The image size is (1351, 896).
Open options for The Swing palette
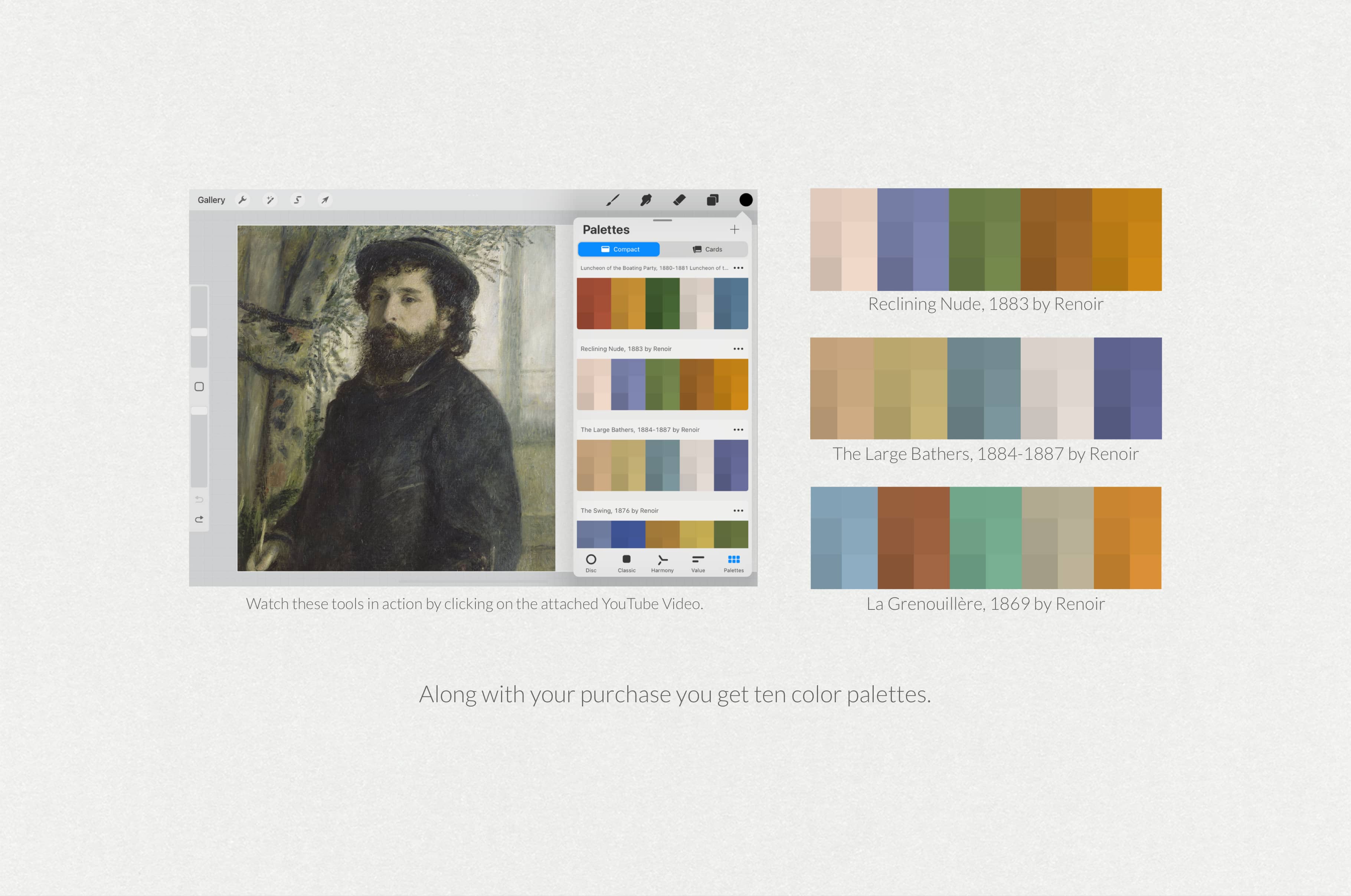point(738,511)
